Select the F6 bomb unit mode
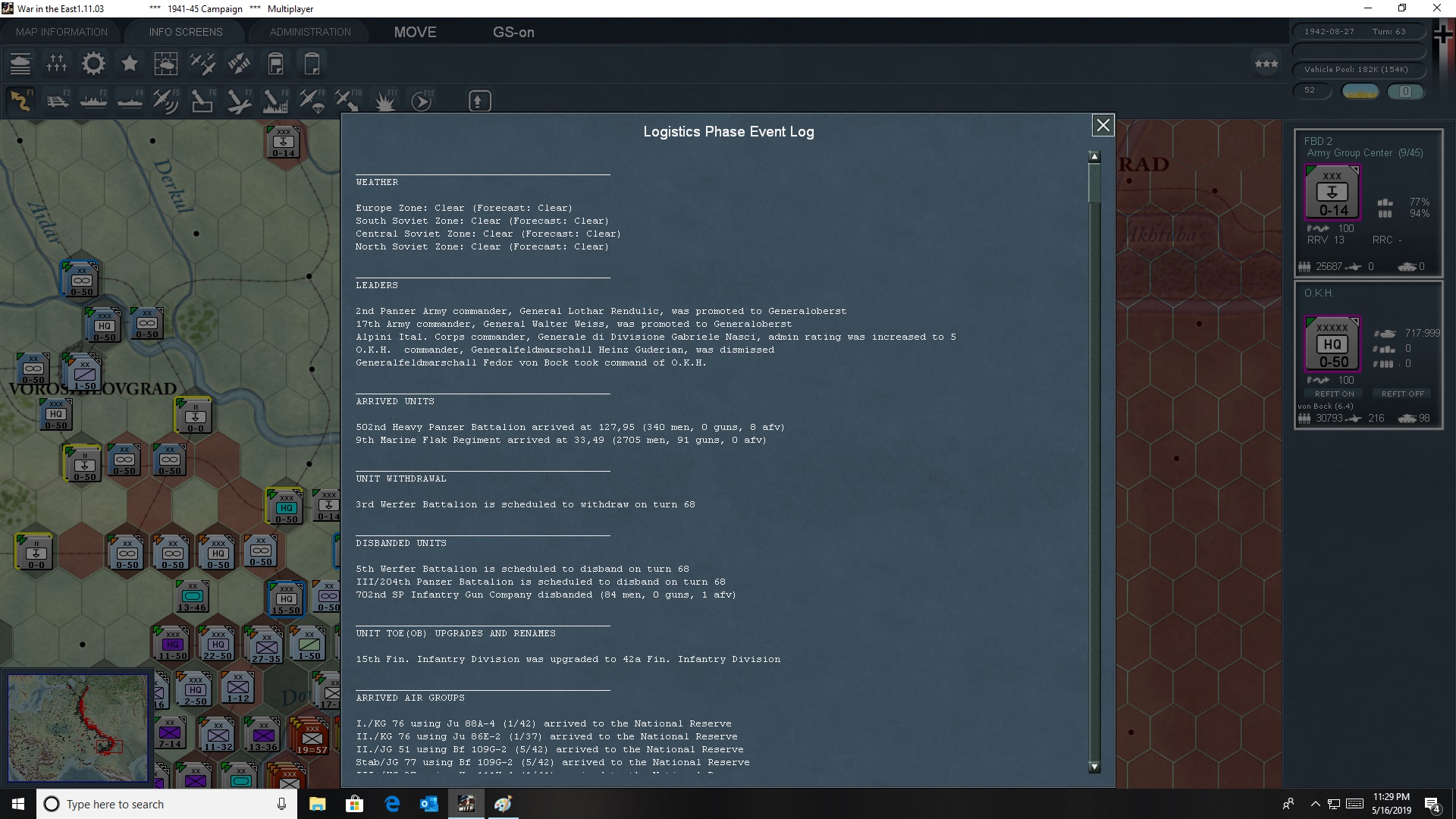The width and height of the screenshot is (1456, 819). [202, 101]
